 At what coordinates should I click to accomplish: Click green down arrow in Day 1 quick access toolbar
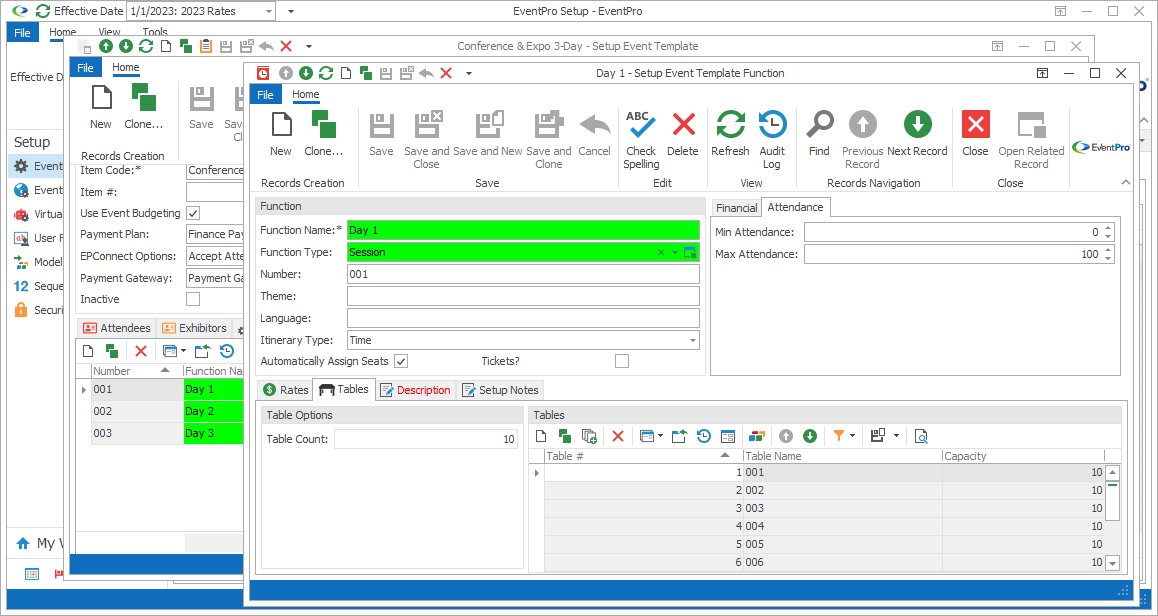point(306,73)
